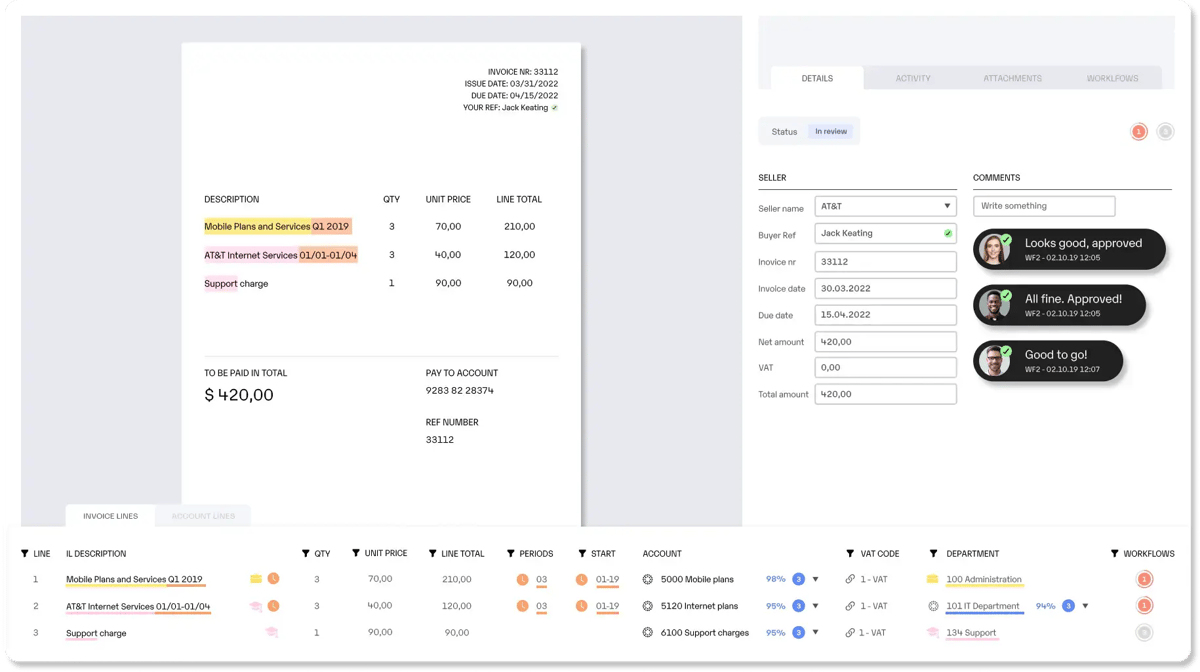Click the red notification badge beside Status
Viewport: 1200px width, 672px height.
(1139, 132)
